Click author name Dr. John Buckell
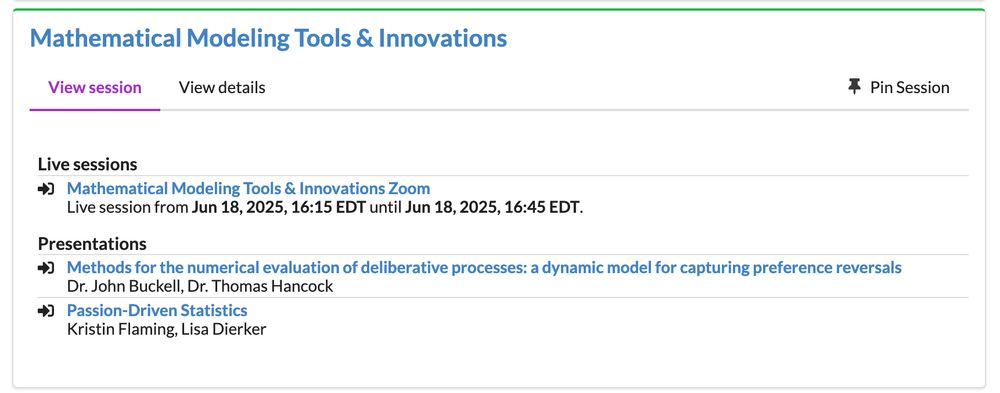 124,286
